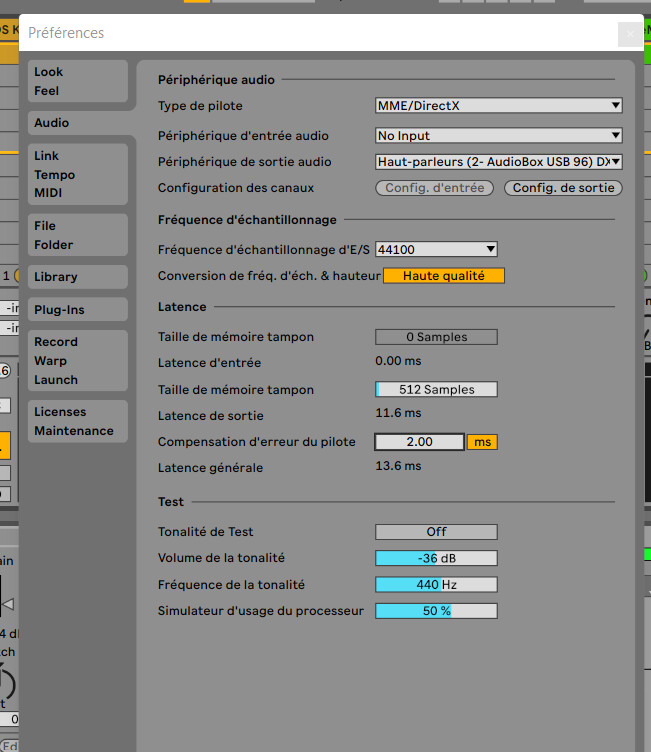The width and height of the screenshot is (651, 752).
Task: Click the 512 Samples buffer size field
Action: click(436, 389)
